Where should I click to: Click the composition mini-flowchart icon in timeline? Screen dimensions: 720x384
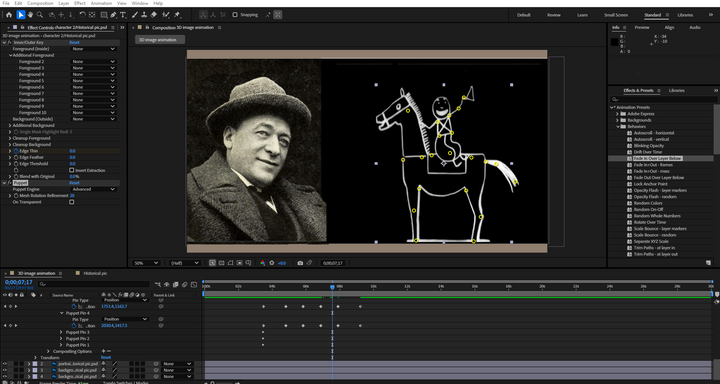pos(158,285)
